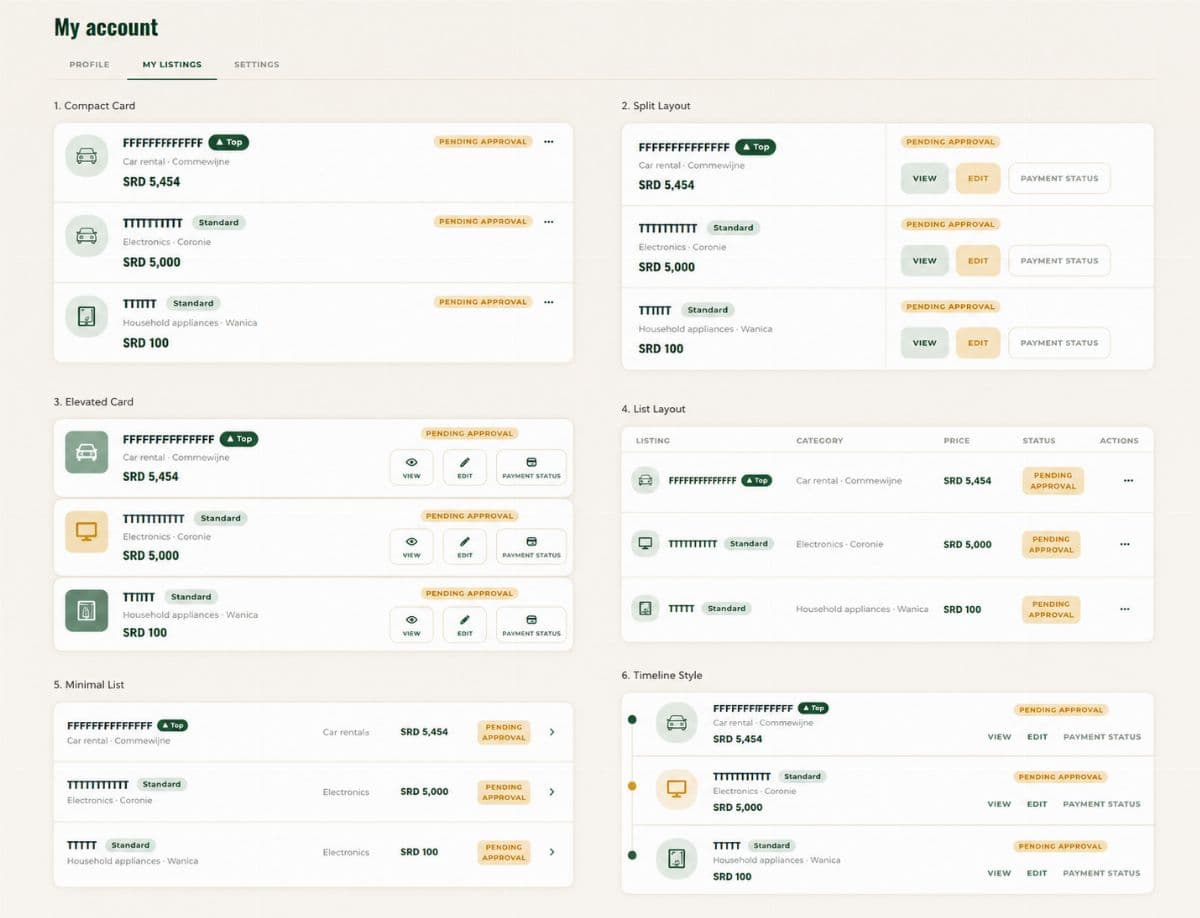The width and height of the screenshot is (1200, 918).
Task: Click PAYMENT STATUS link for Timeline SRD 5,454 listing
Action: 1102,737
